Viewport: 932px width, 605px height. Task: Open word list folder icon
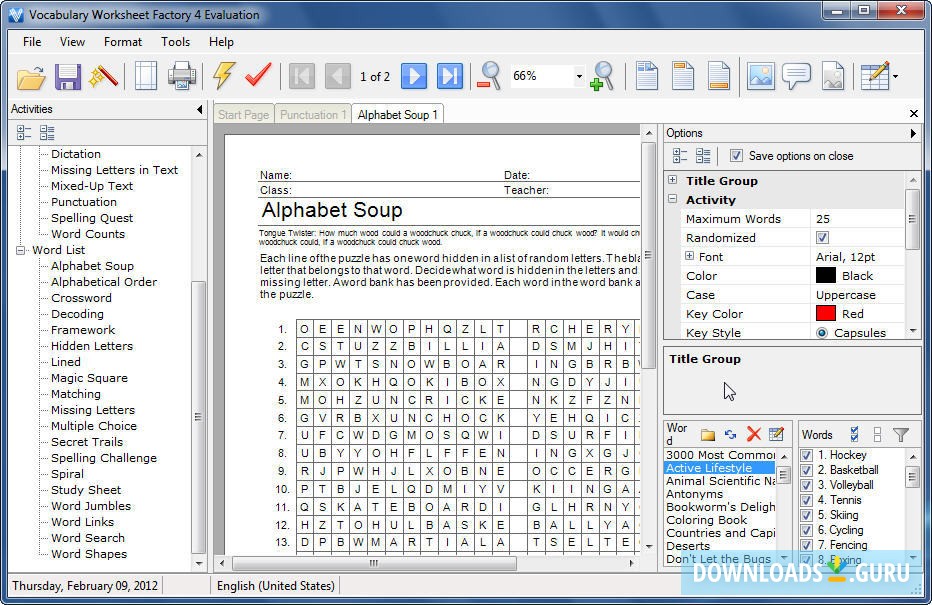[707, 435]
